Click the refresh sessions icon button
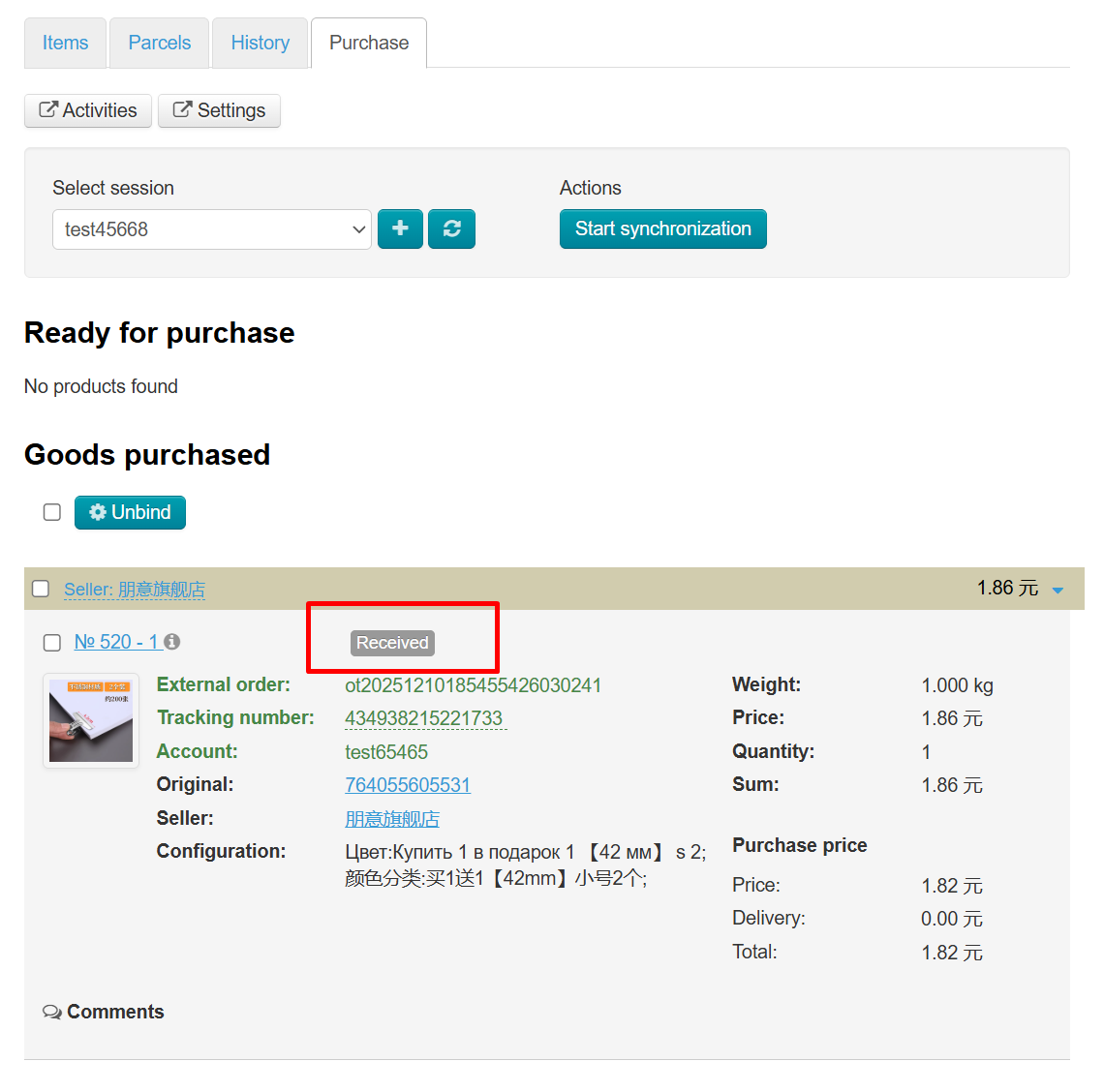This screenshot has height=1092, width=1104. coord(451,229)
